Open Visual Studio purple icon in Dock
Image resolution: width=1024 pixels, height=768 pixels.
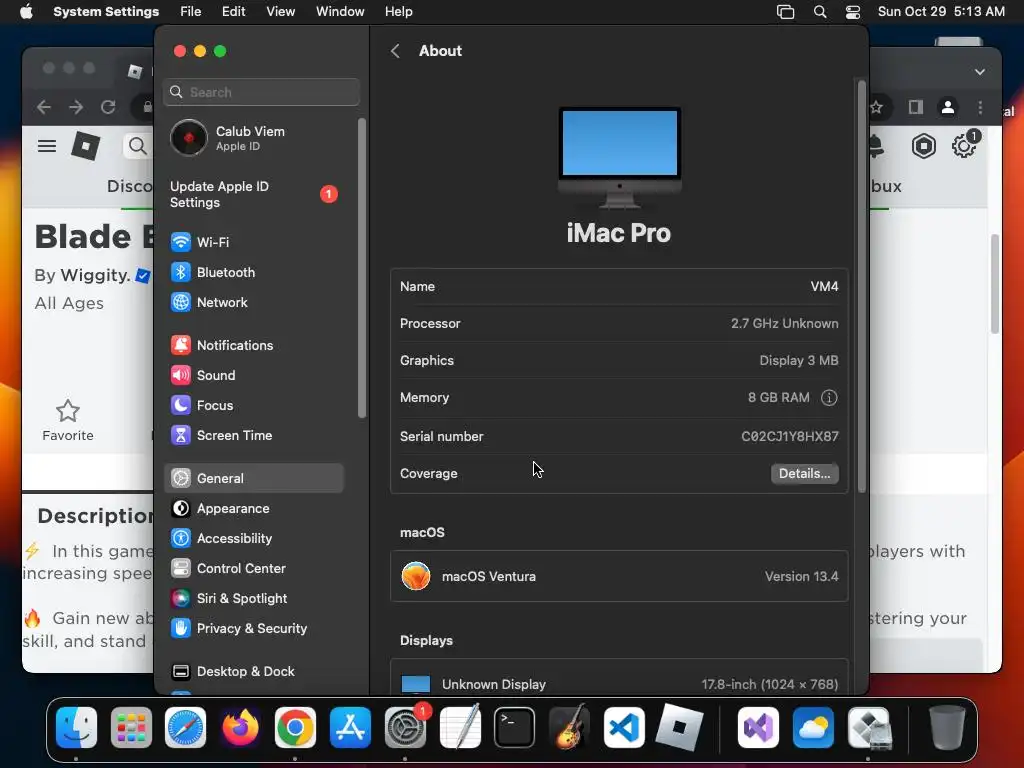[758, 727]
